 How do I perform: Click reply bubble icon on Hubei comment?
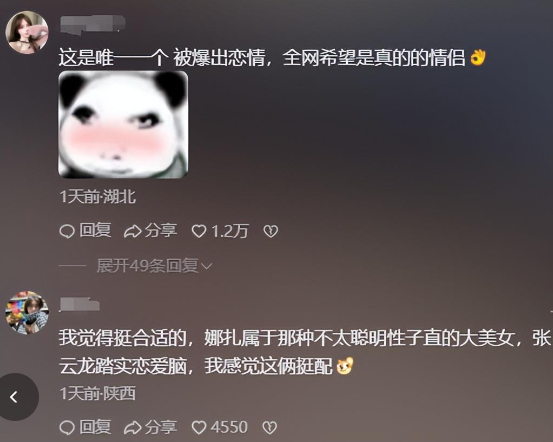(x=67, y=231)
